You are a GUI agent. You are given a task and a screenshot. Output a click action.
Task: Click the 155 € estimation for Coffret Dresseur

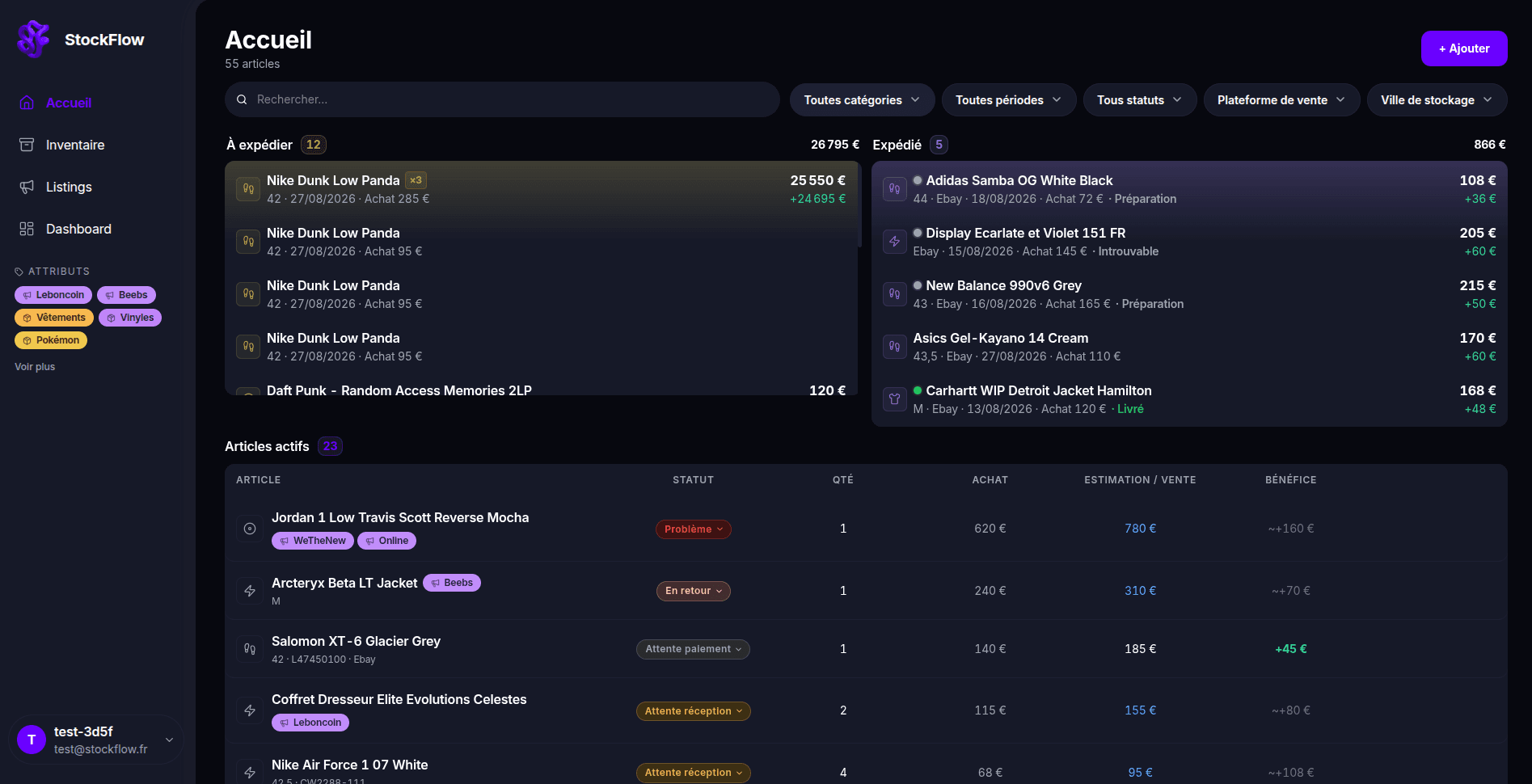(1140, 710)
